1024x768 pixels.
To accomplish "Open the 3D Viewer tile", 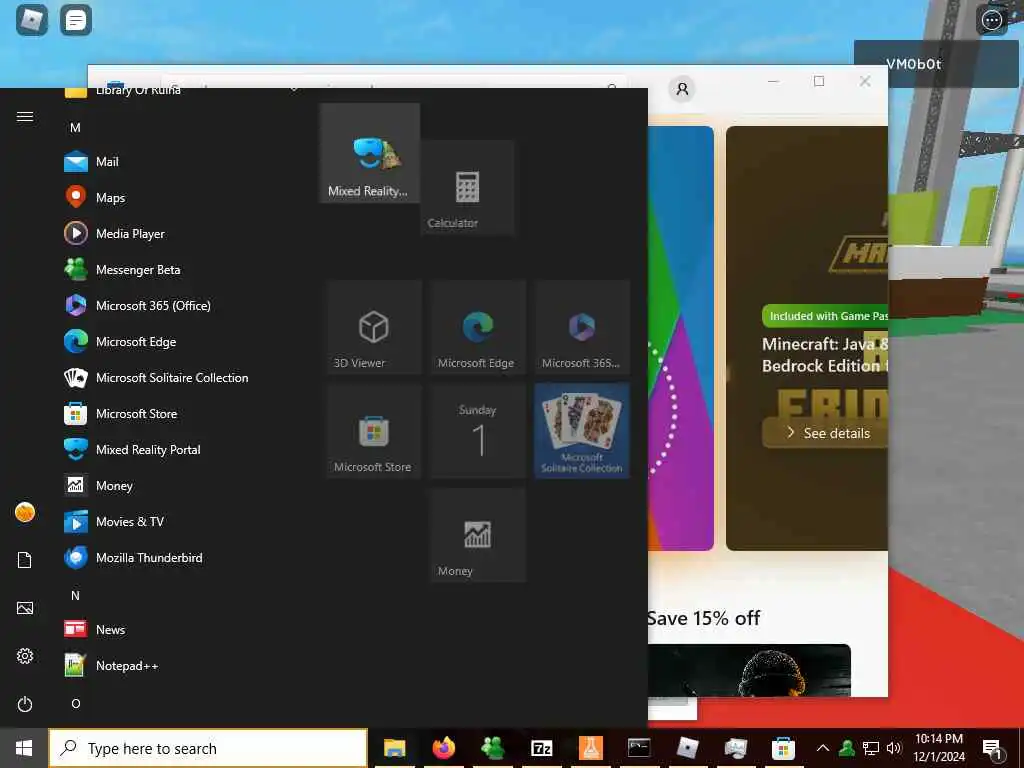I will 374,327.
